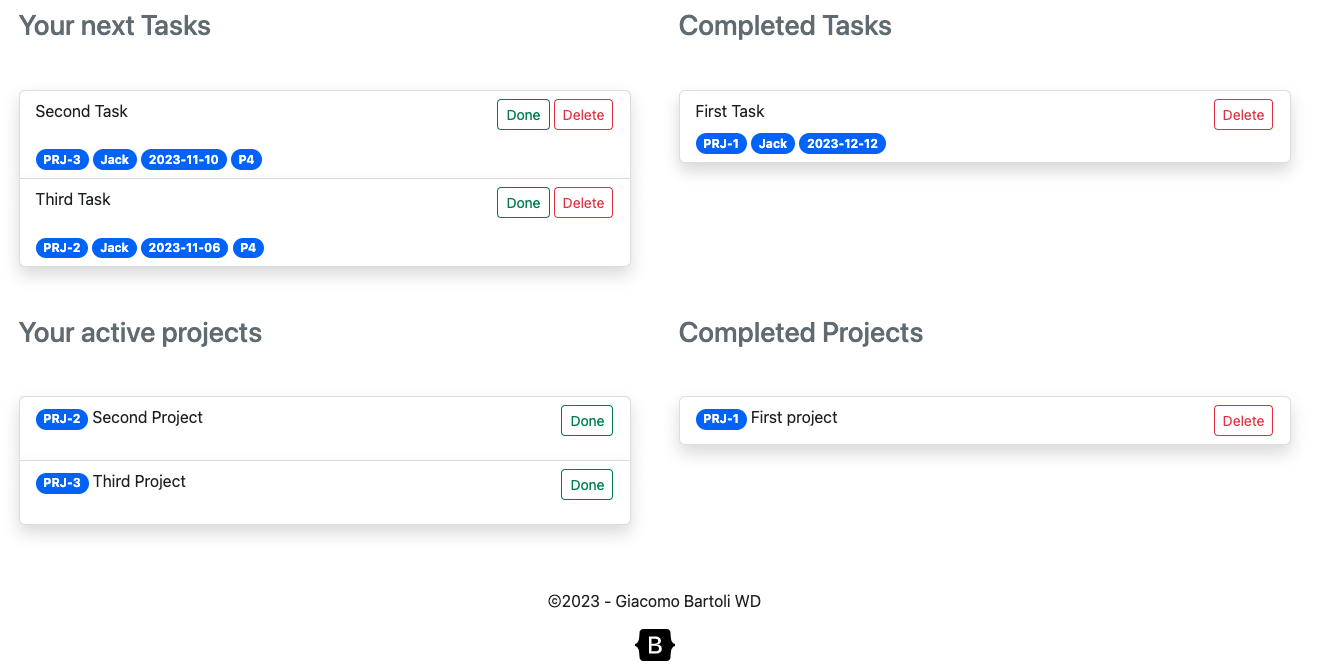The width and height of the screenshot is (1317, 670).
Task: Delete the Third Task
Action: (583, 203)
